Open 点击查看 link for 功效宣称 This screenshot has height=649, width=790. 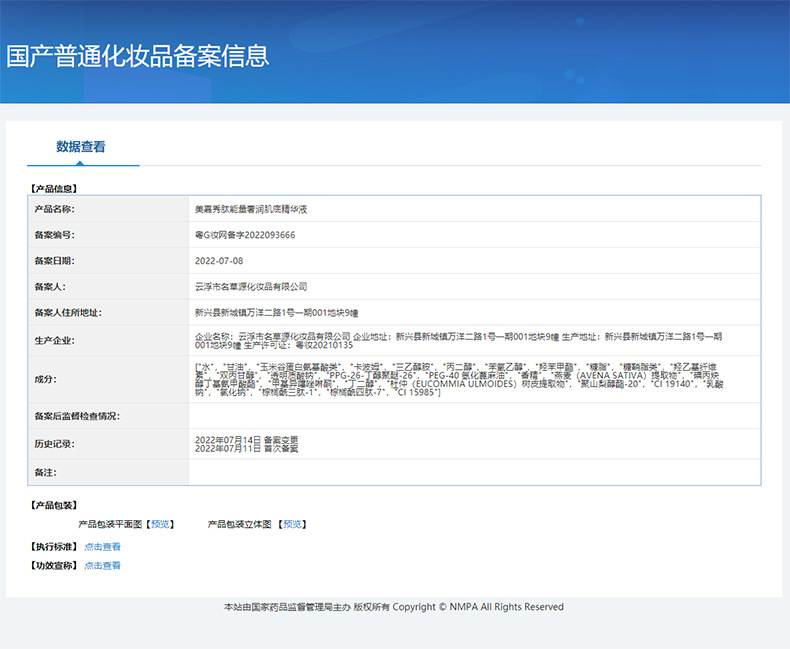pyautogui.click(x=102, y=565)
